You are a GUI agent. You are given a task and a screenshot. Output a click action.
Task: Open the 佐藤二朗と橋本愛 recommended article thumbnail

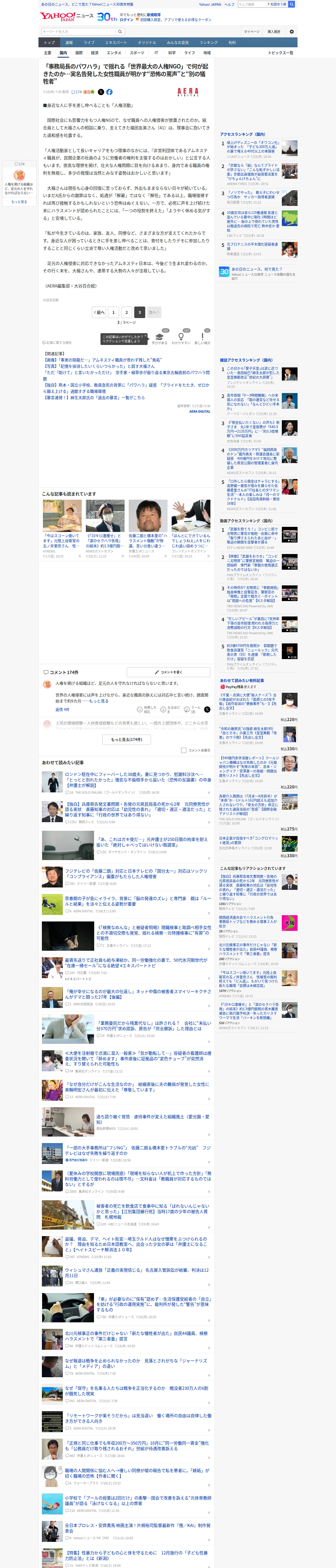click(x=148, y=516)
